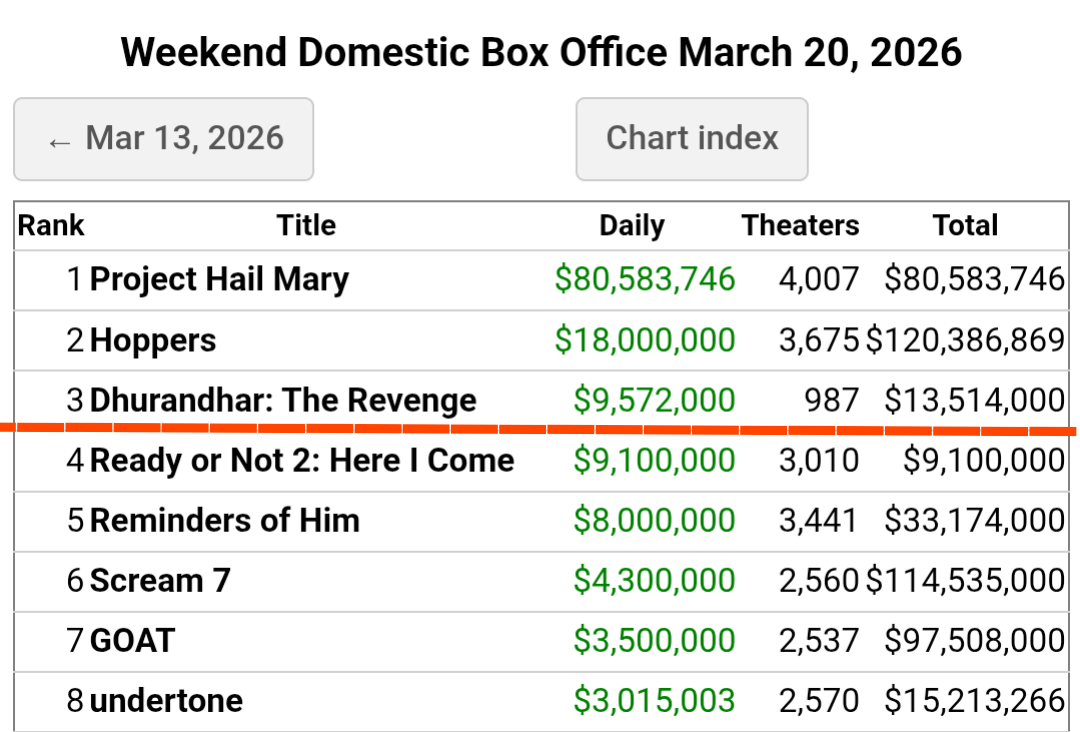Screen dimensions: 1080x732
Task: Click the Total column header
Action: (965, 226)
